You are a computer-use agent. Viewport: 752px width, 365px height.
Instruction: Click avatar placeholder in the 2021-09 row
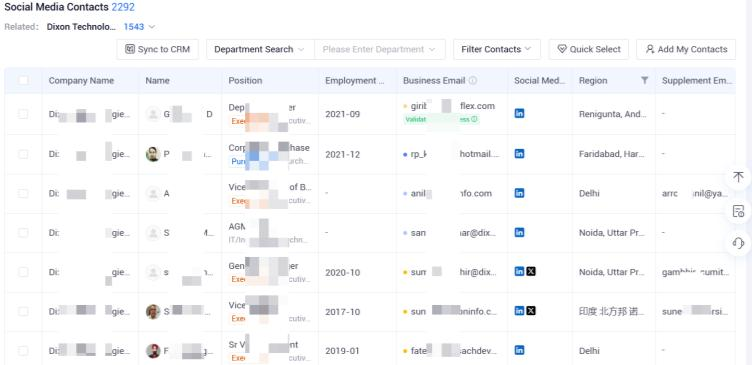click(153, 114)
